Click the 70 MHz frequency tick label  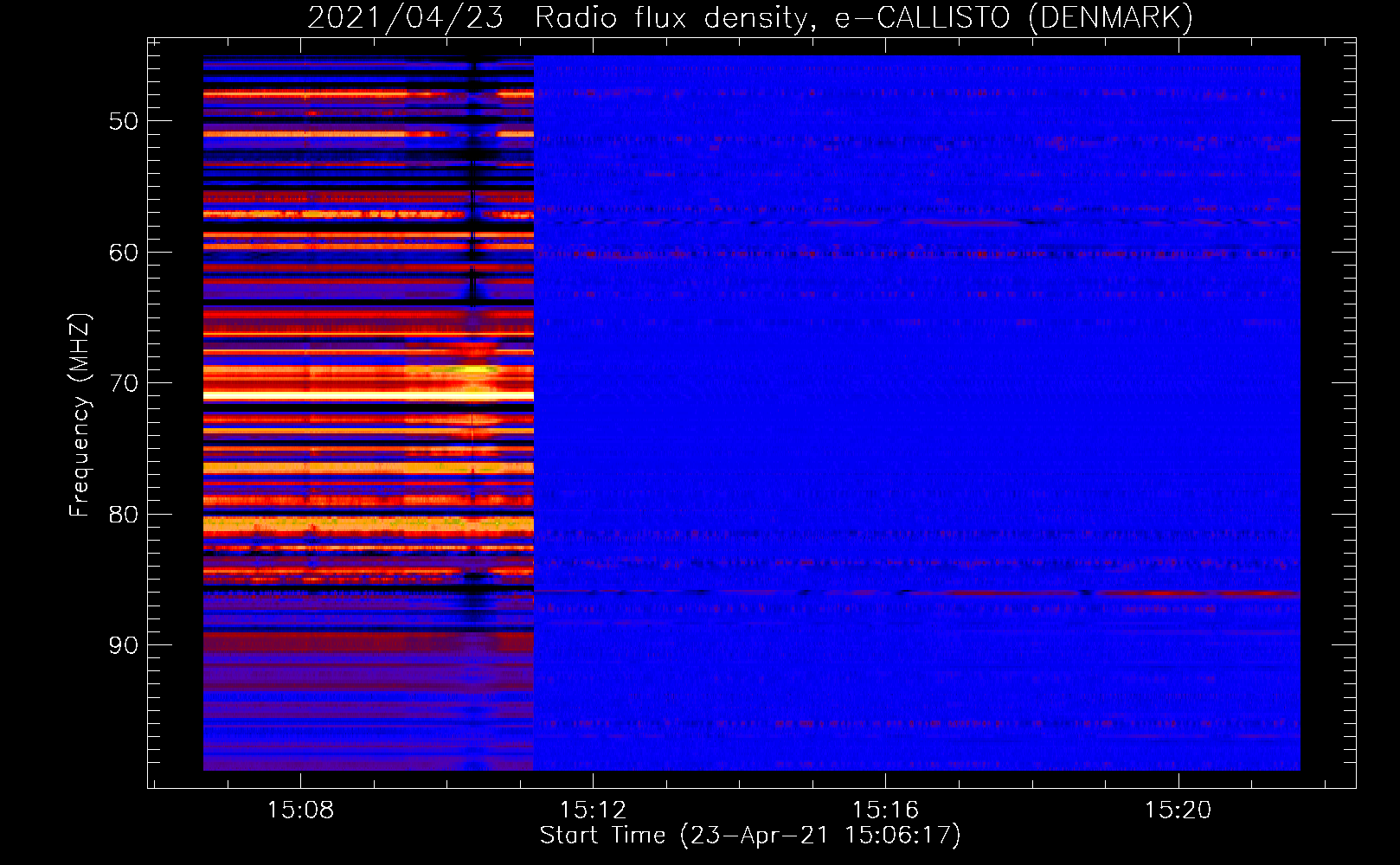(124, 383)
